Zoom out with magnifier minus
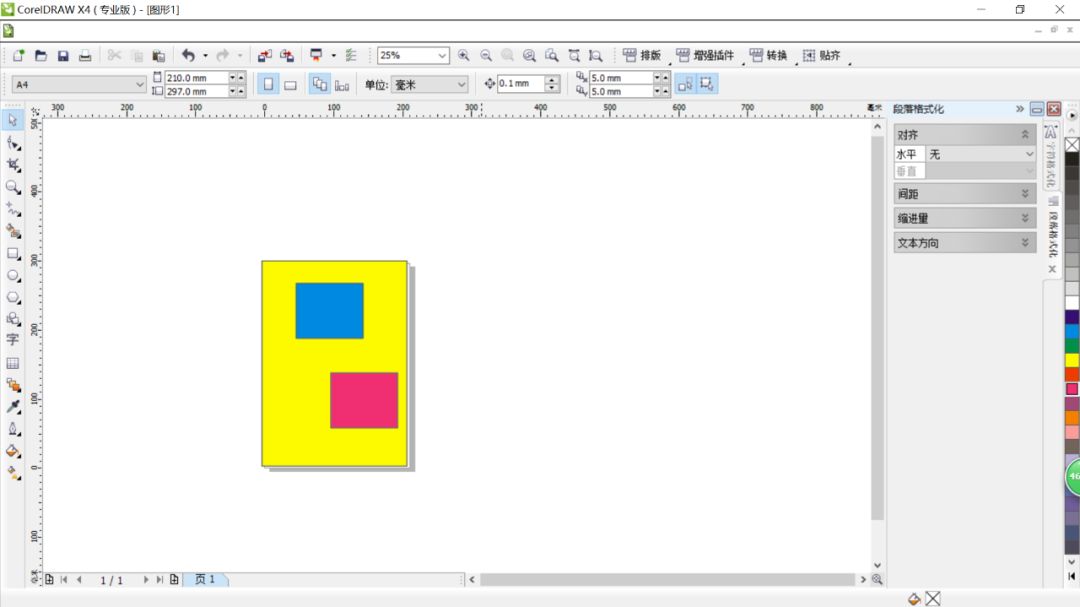The width and height of the screenshot is (1080, 607). [x=486, y=55]
